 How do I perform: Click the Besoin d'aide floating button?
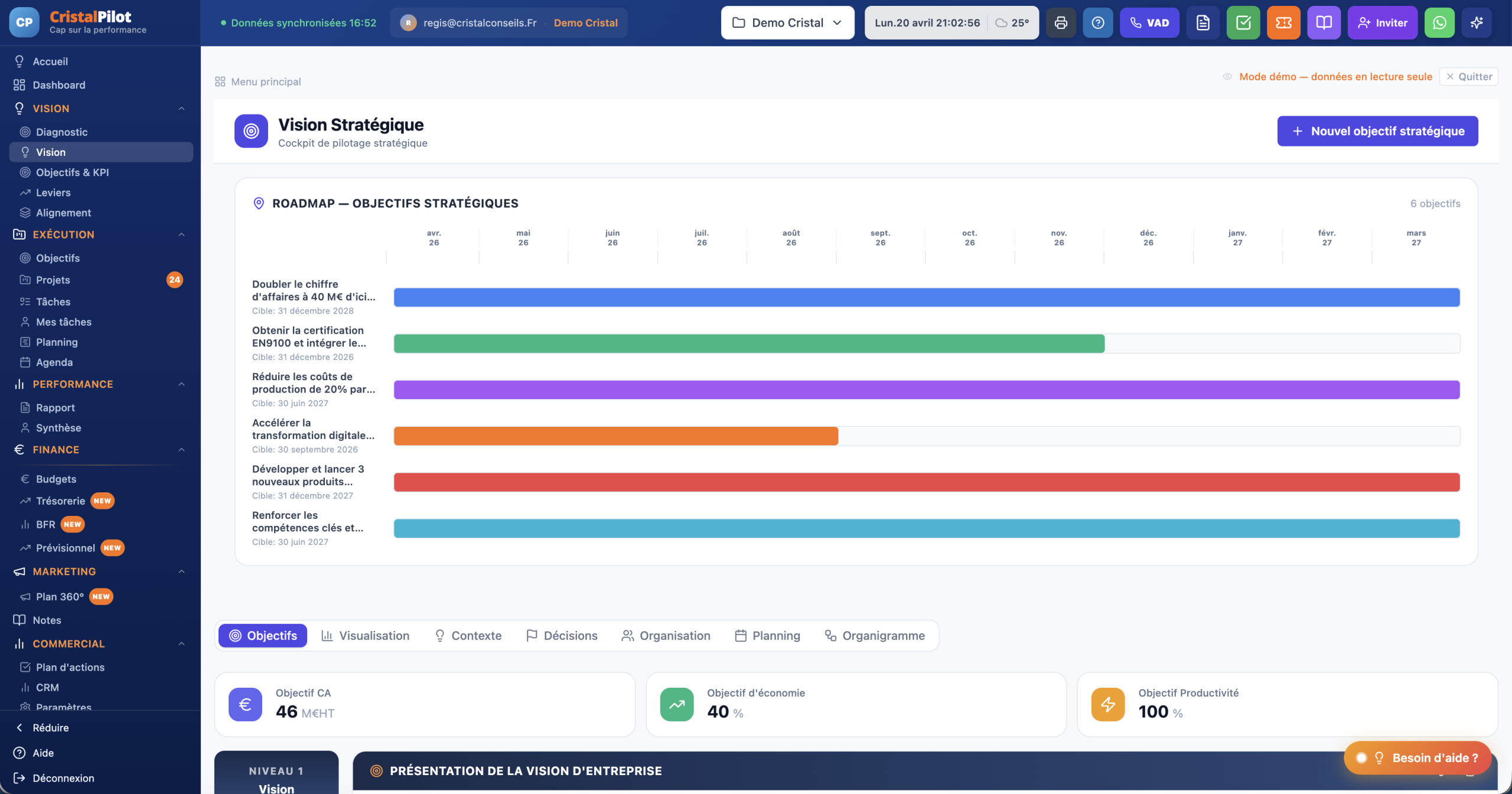tap(1417, 758)
